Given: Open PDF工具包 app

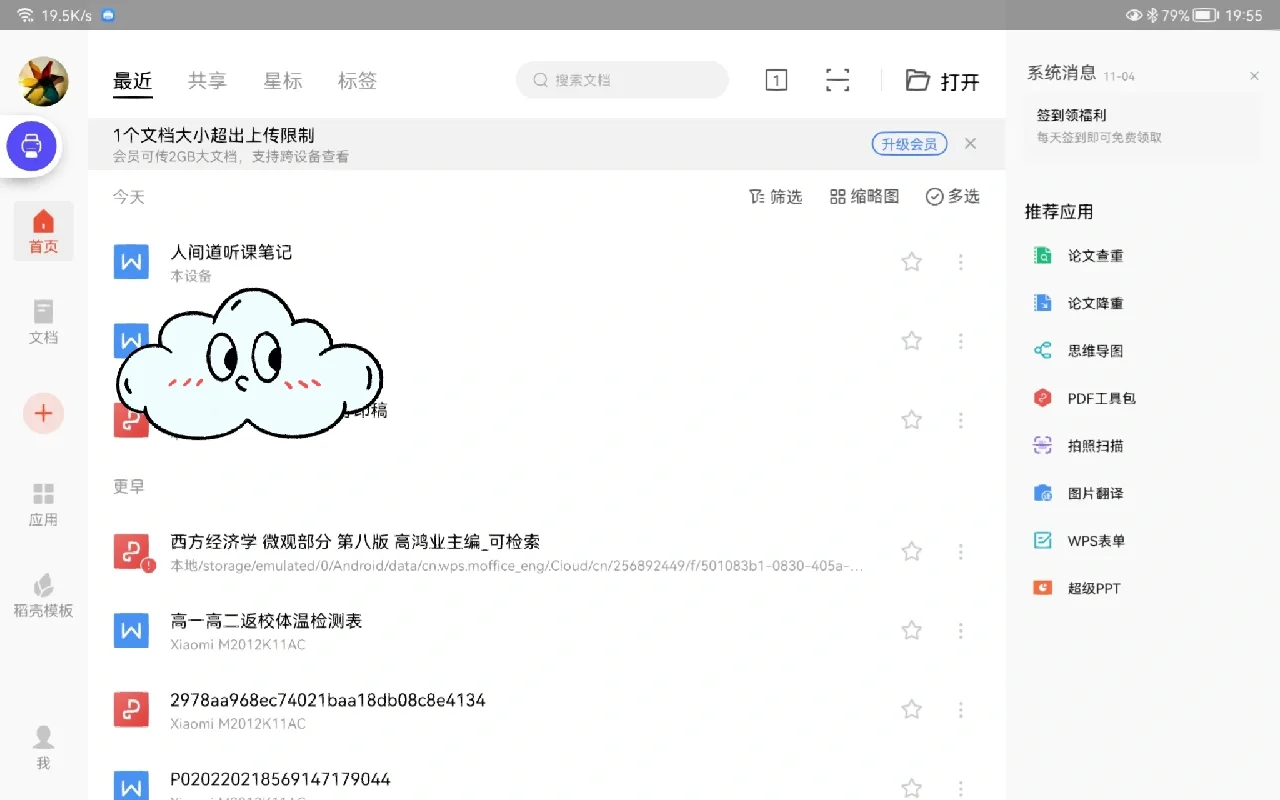Looking at the screenshot, I should tap(1085, 398).
